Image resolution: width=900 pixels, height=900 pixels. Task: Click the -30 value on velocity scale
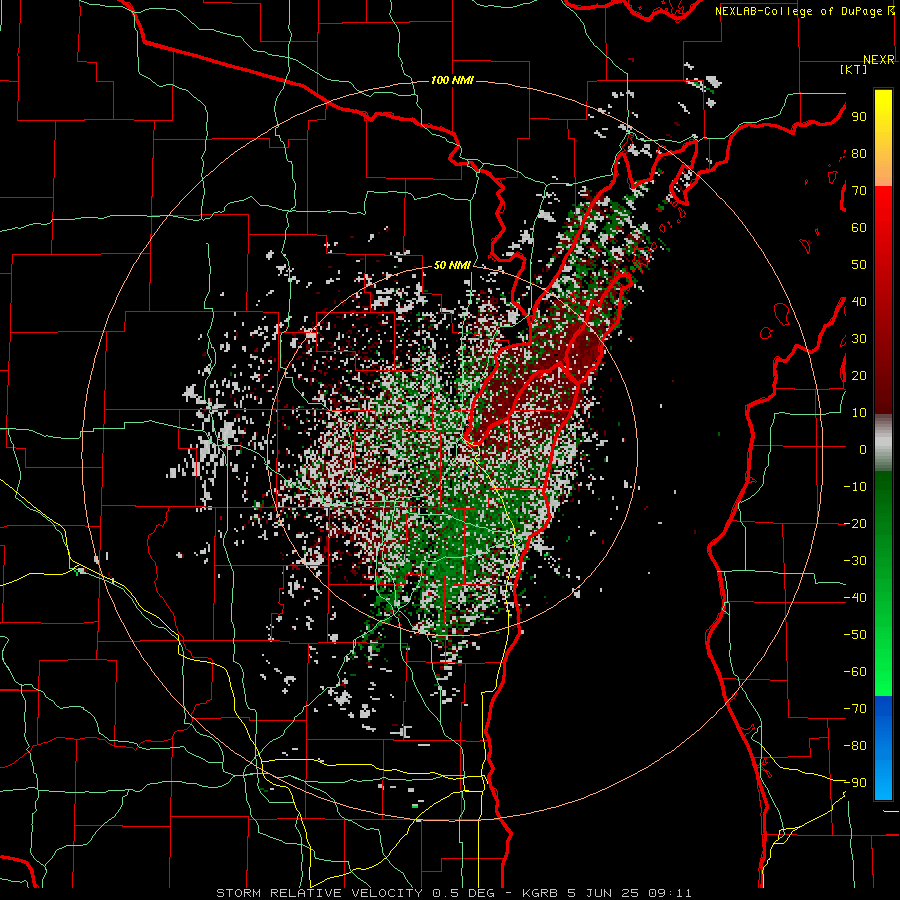tap(855, 561)
